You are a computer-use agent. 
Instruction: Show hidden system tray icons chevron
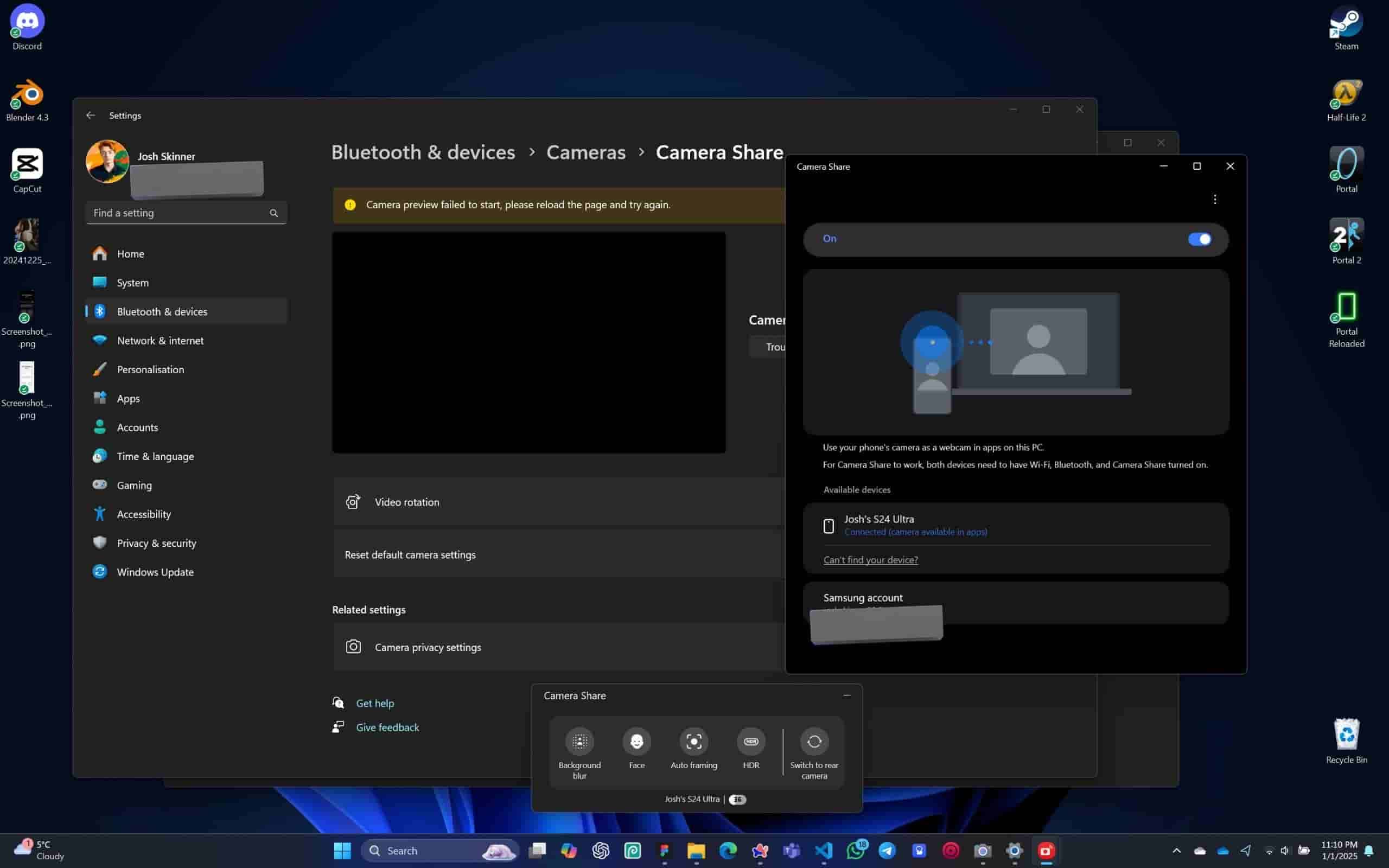coord(1176,851)
